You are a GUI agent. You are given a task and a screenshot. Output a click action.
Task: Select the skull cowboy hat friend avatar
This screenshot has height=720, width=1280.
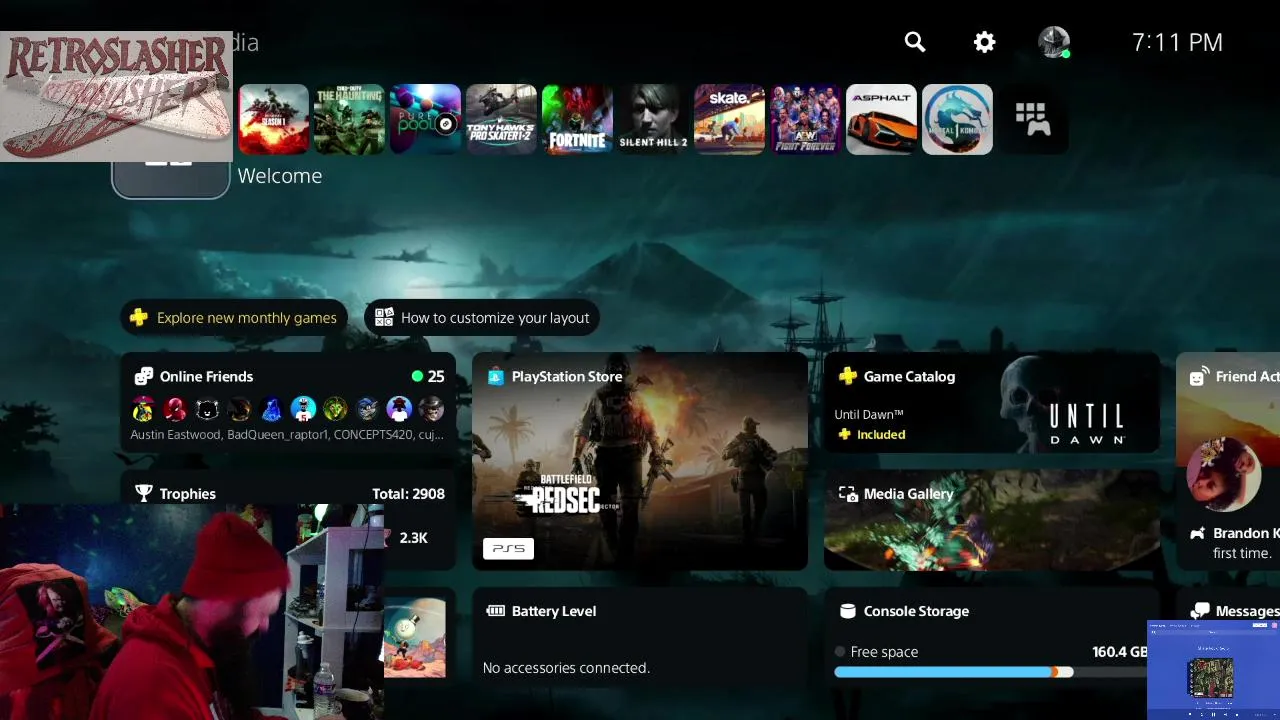[x=431, y=408]
